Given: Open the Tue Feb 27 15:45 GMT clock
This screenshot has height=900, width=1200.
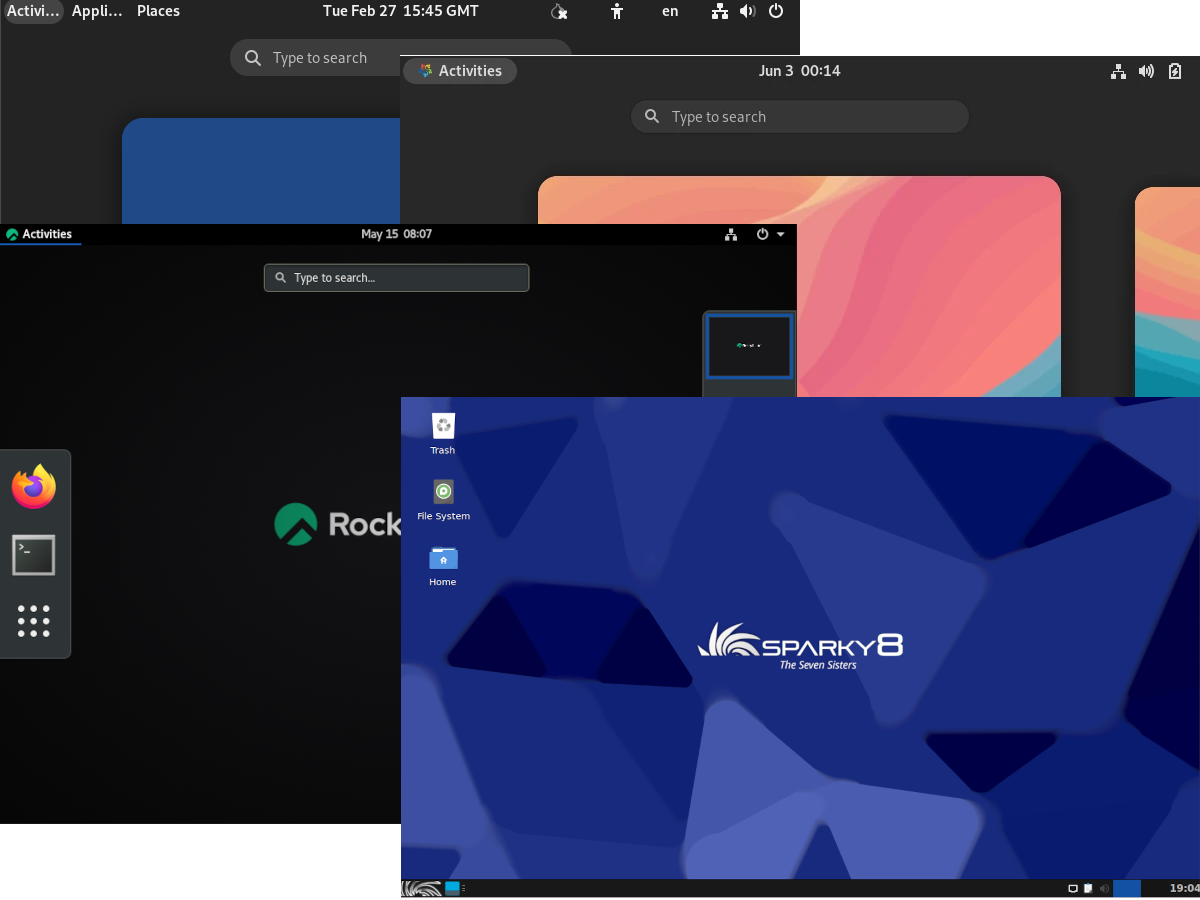Looking at the screenshot, I should coord(401,11).
